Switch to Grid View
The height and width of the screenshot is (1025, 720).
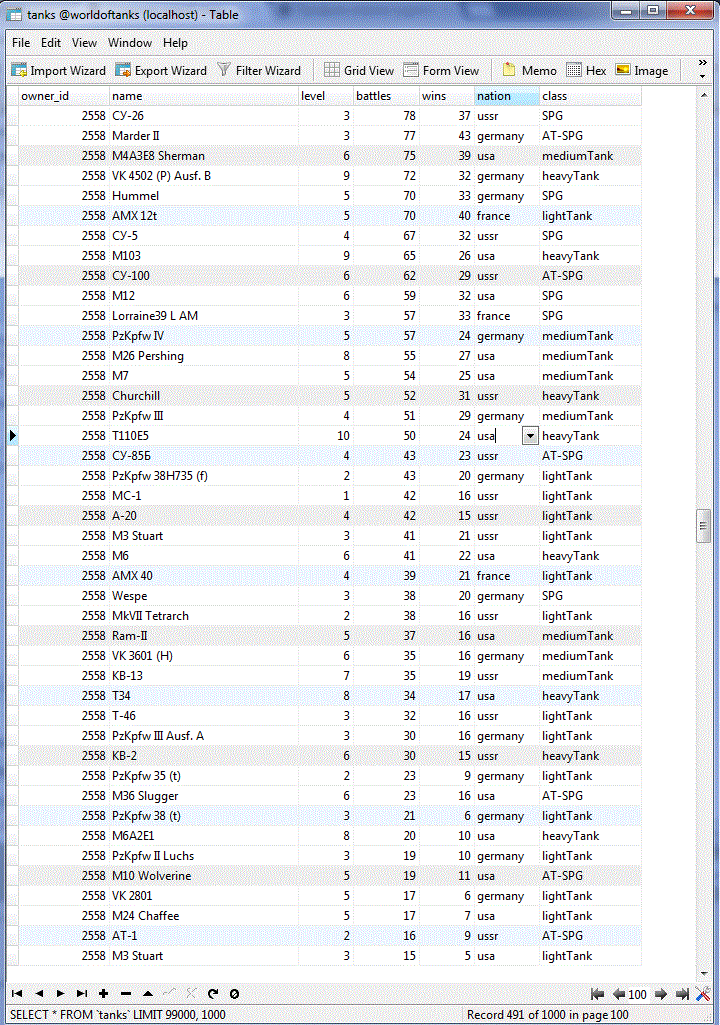point(359,70)
